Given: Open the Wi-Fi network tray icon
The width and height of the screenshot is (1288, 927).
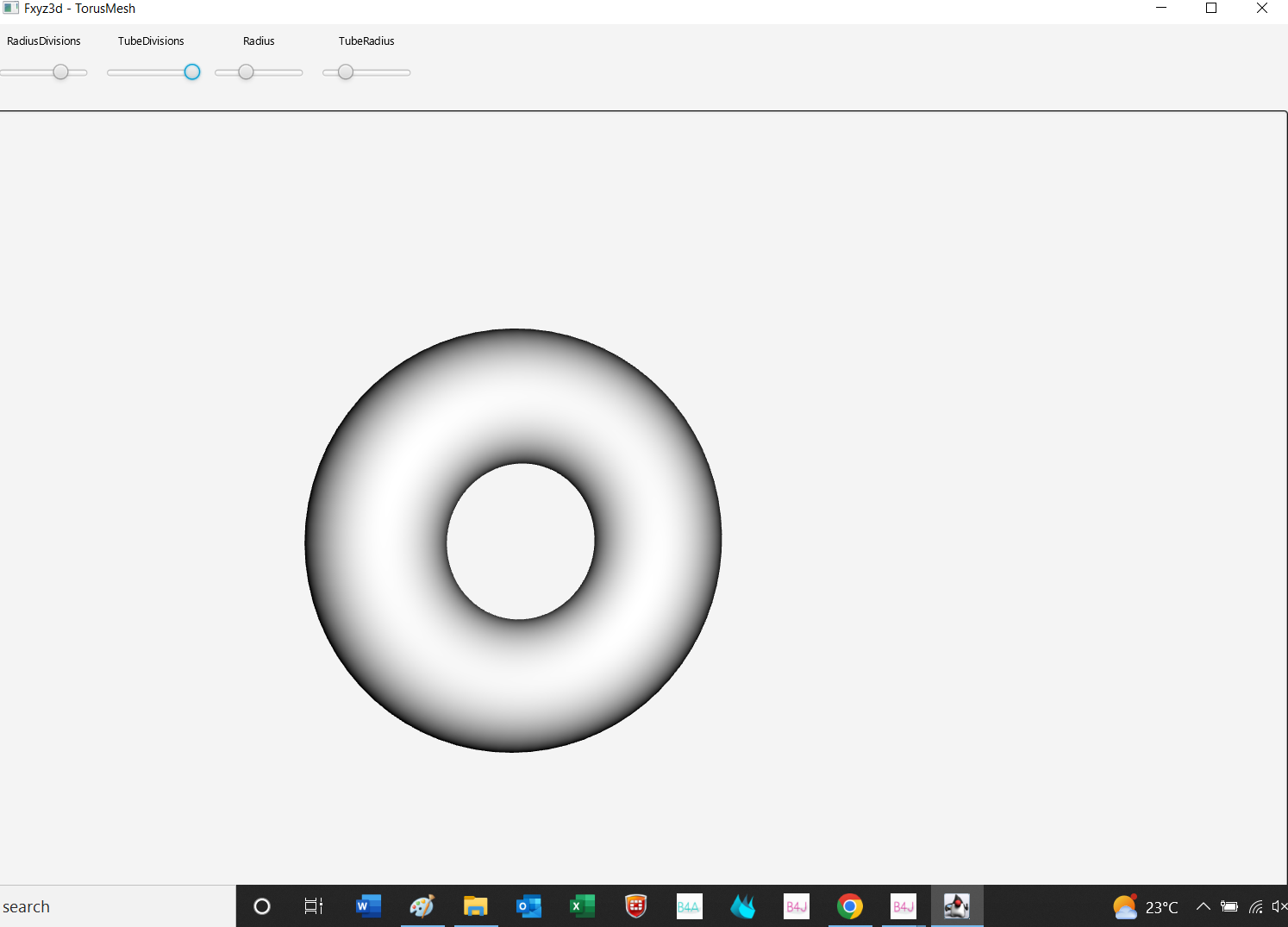Looking at the screenshot, I should pyautogui.click(x=1256, y=906).
